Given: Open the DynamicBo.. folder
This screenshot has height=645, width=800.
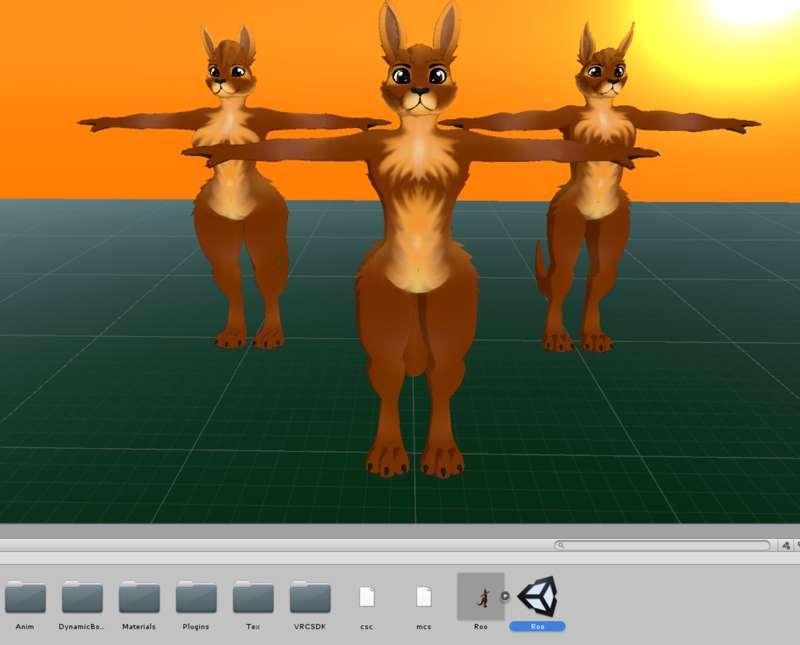Looking at the screenshot, I should 82,597.
